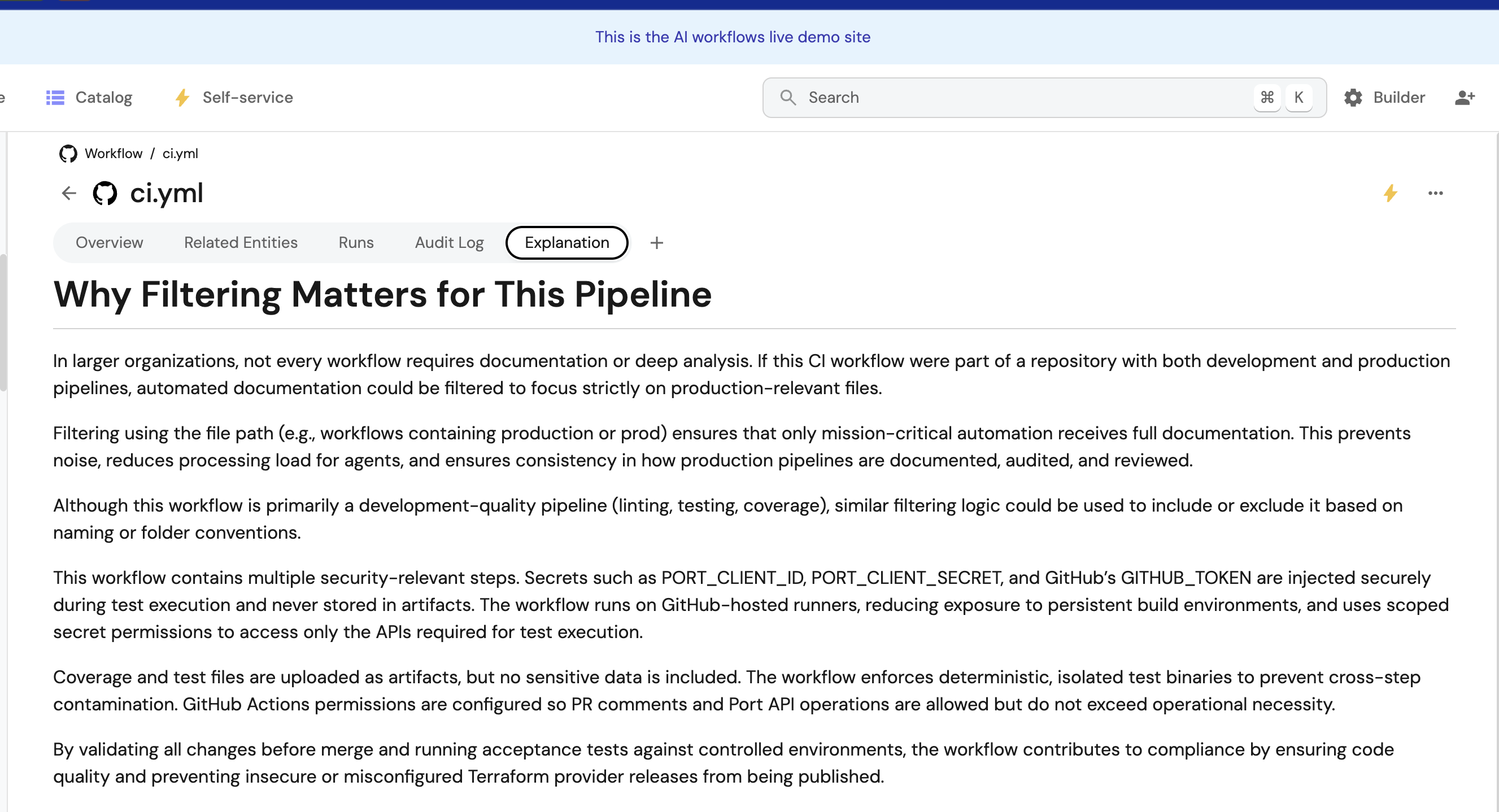Click the back arrow beside ci.yml
The height and width of the screenshot is (812, 1499).
[x=69, y=193]
